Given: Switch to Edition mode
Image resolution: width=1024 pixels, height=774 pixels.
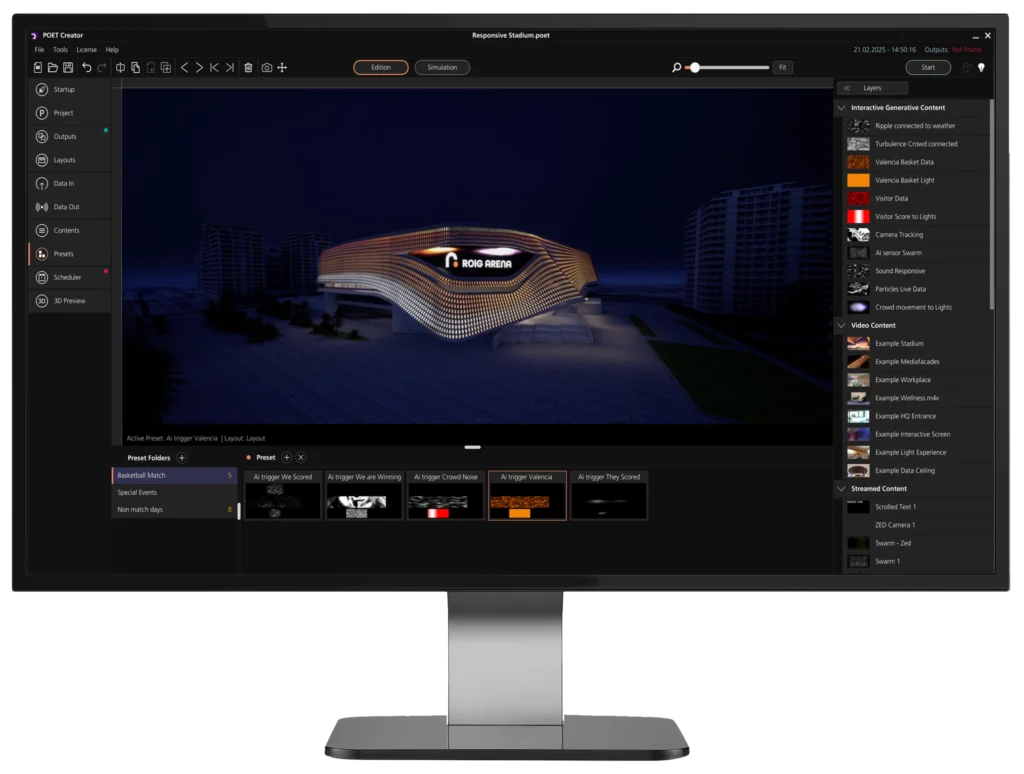Looking at the screenshot, I should [x=380, y=68].
